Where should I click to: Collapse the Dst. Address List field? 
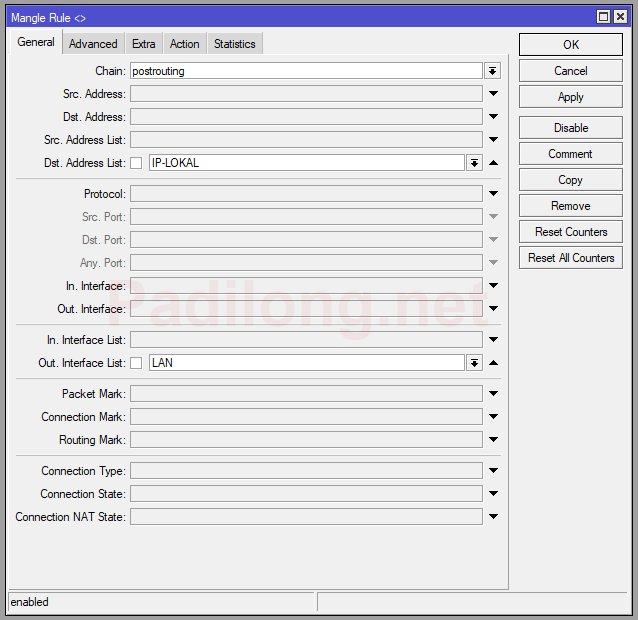pos(493,163)
